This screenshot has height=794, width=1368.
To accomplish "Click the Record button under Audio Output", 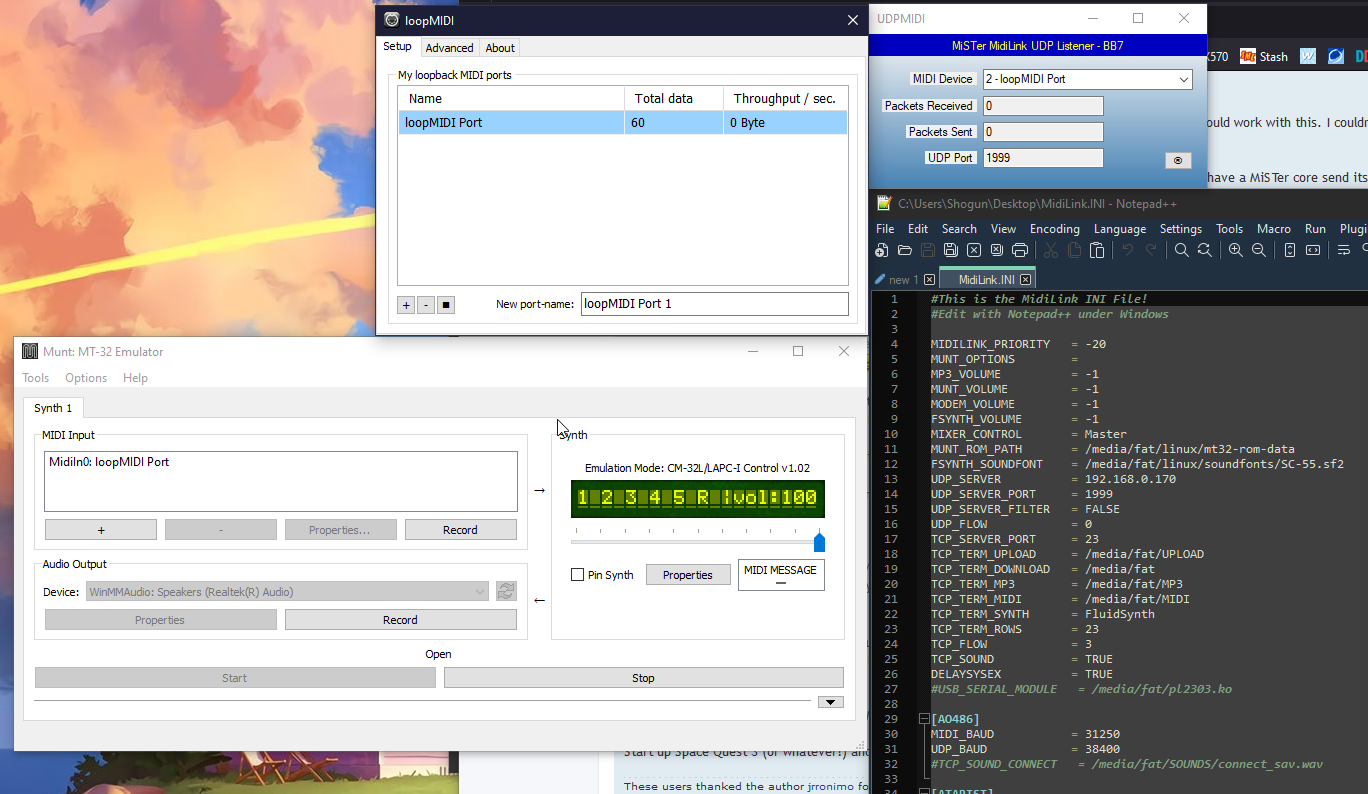I will [x=400, y=620].
